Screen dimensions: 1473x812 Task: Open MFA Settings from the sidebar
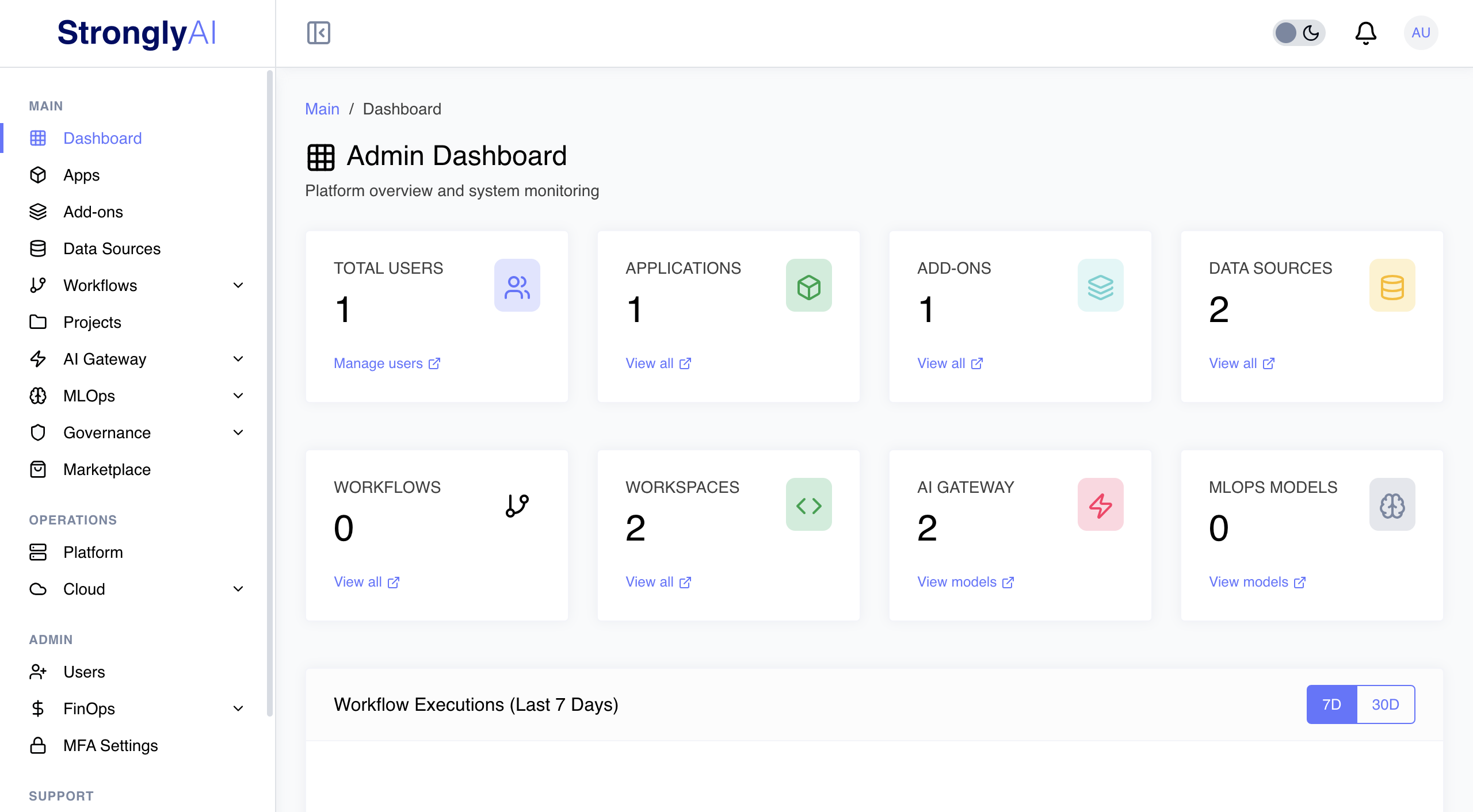[x=110, y=745]
